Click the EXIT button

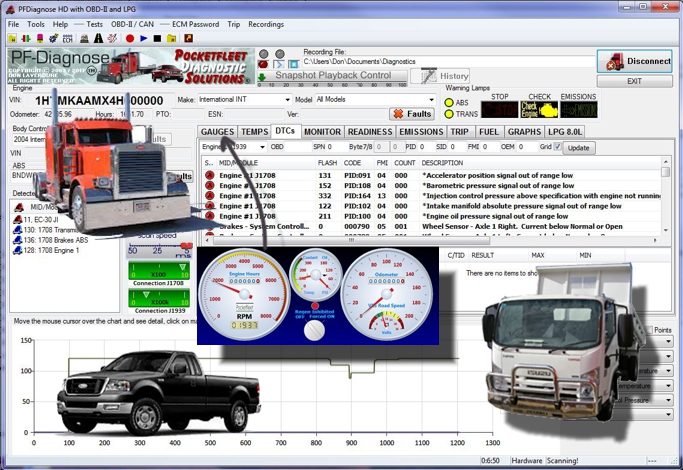click(634, 81)
